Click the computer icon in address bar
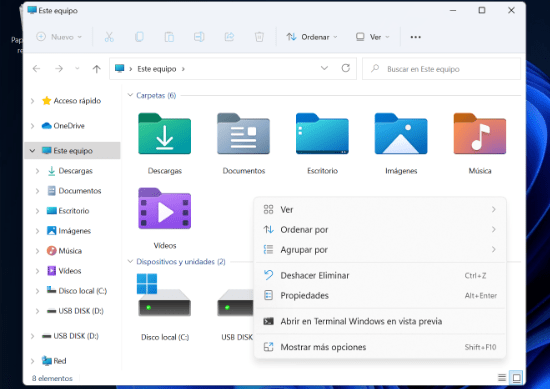The image size is (550, 389). pyautogui.click(x=120, y=68)
